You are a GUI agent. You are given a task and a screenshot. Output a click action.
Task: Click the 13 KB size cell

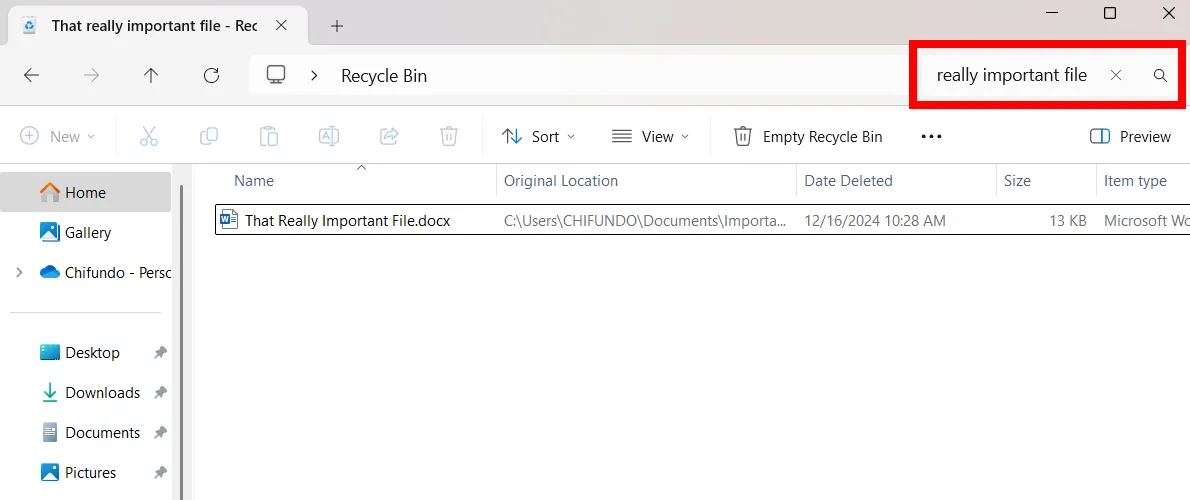tap(1069, 221)
